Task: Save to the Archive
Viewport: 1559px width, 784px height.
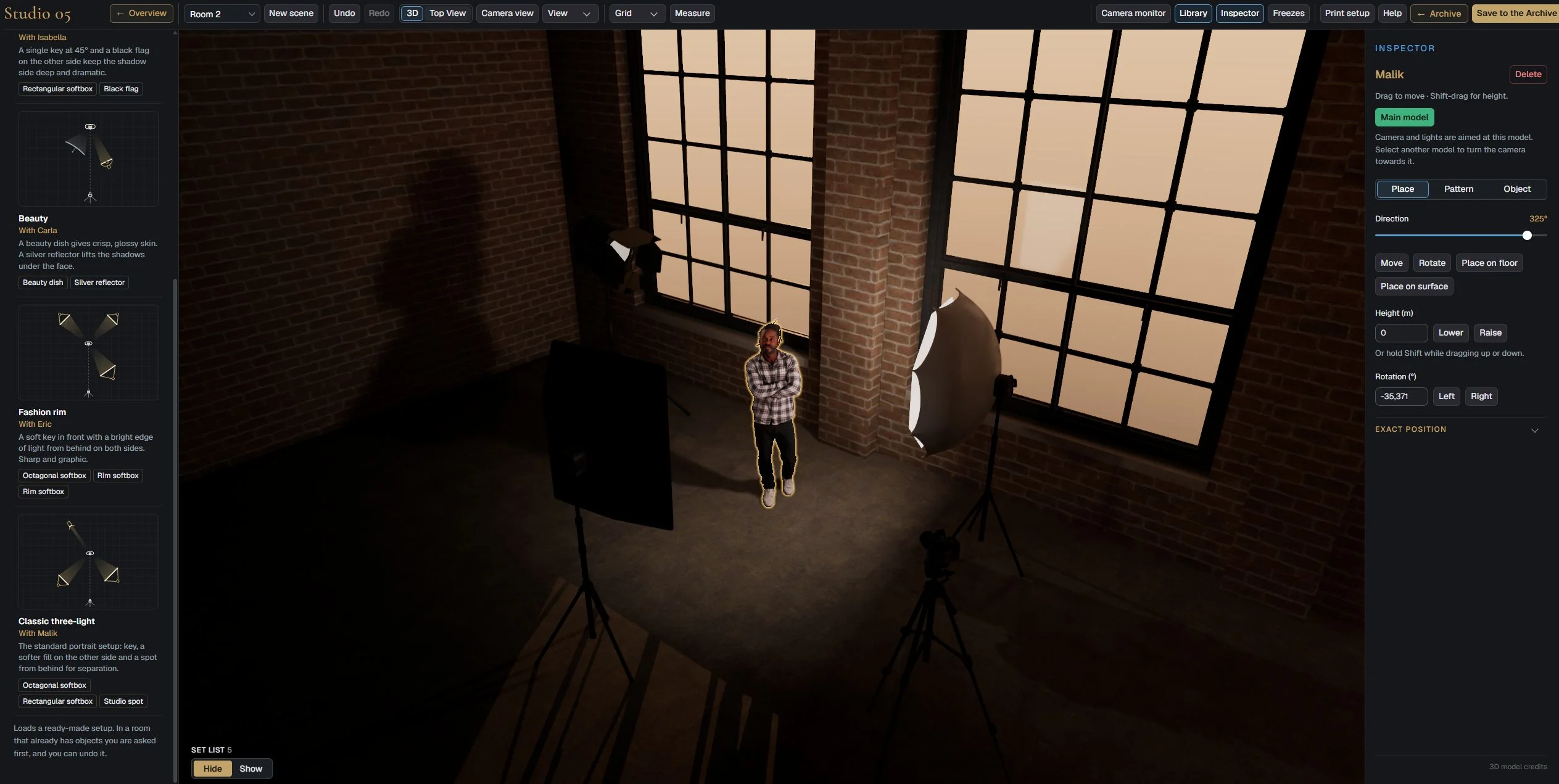Action: click(1515, 14)
